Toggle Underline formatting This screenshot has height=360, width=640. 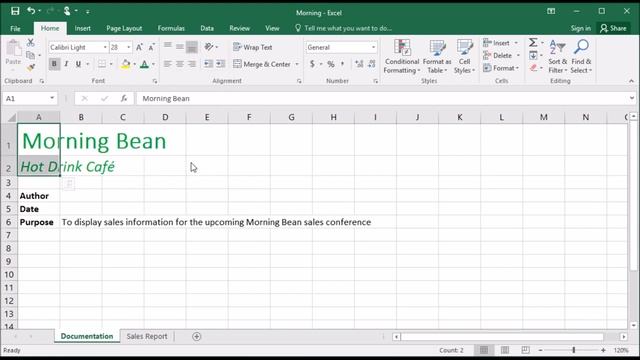(x=78, y=64)
